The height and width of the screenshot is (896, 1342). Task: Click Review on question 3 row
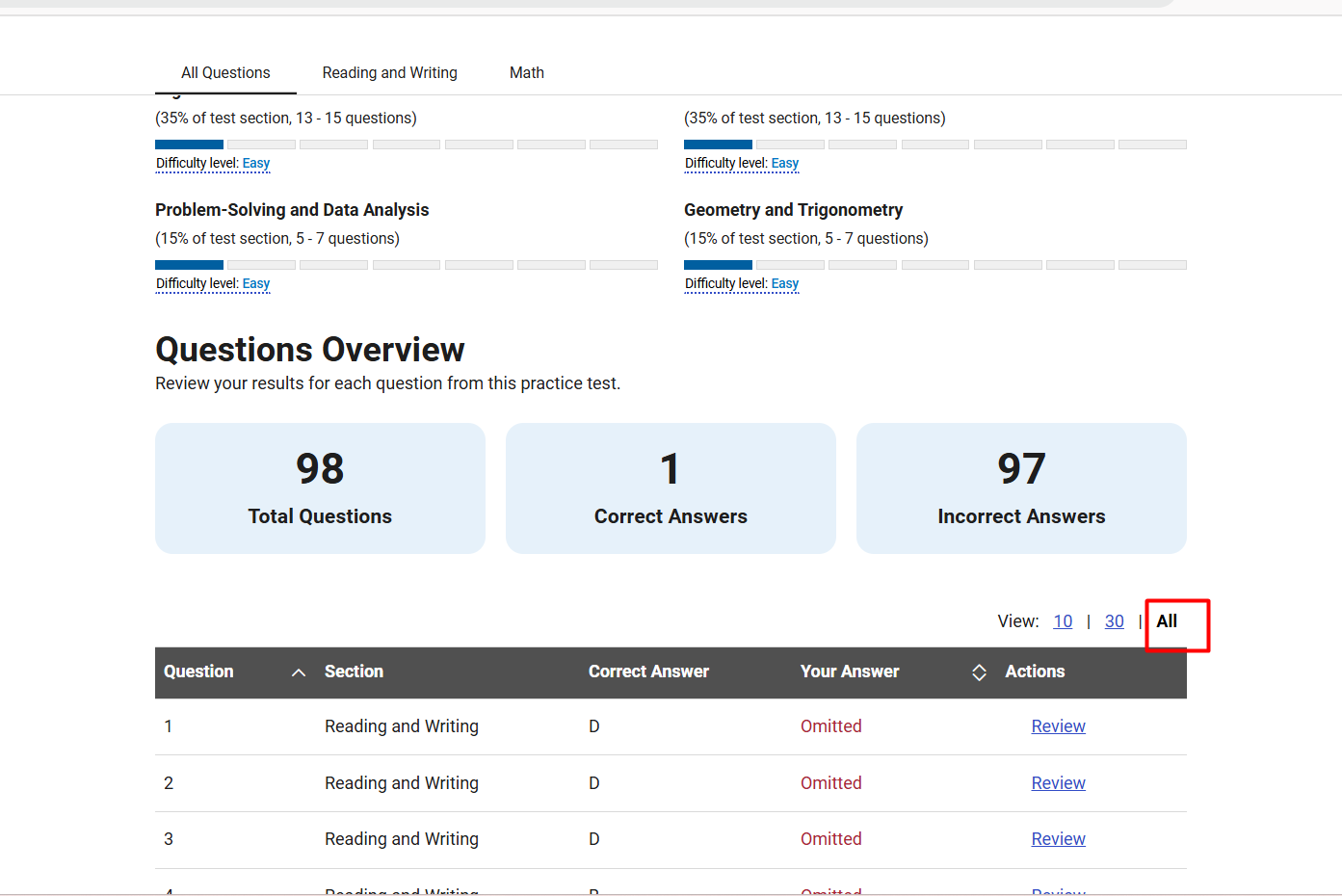(x=1058, y=839)
